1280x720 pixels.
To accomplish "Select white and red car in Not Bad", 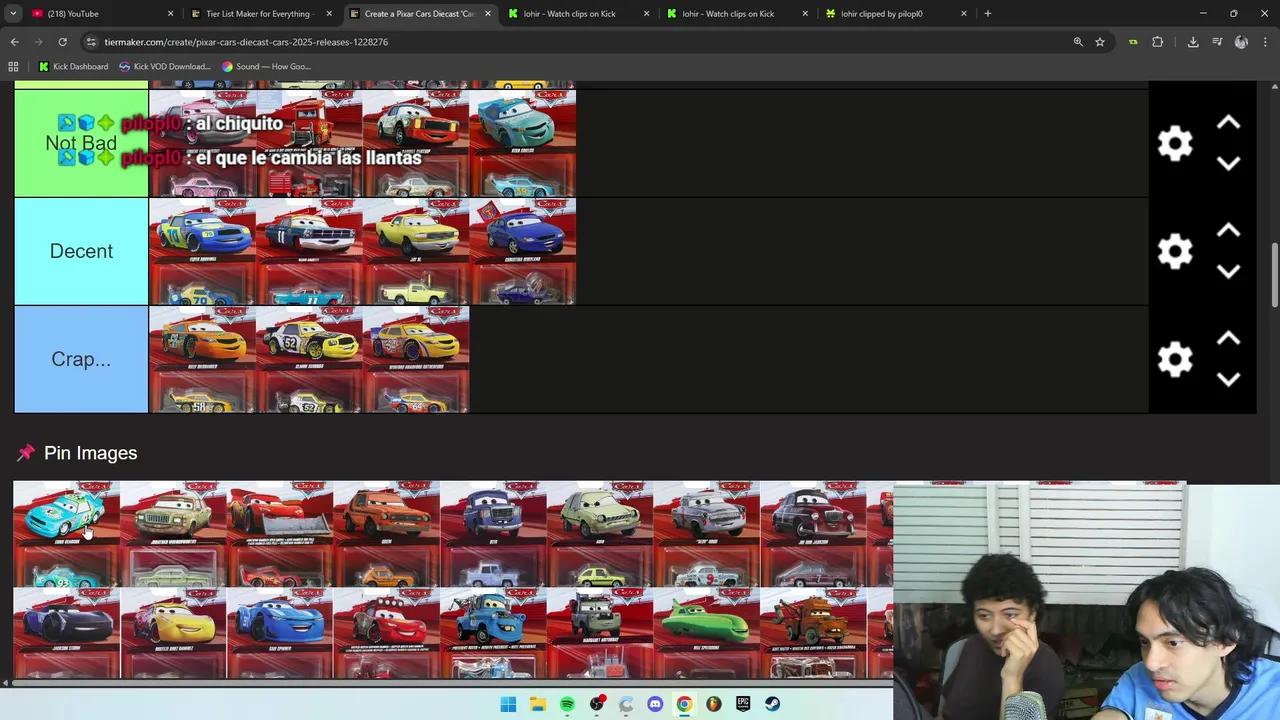I will [416, 143].
